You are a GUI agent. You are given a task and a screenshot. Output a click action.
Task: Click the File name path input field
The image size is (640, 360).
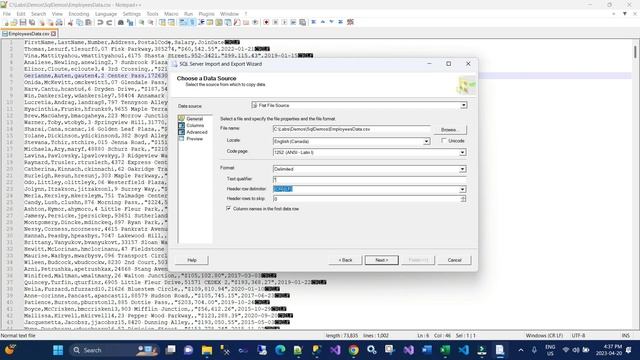351,129
